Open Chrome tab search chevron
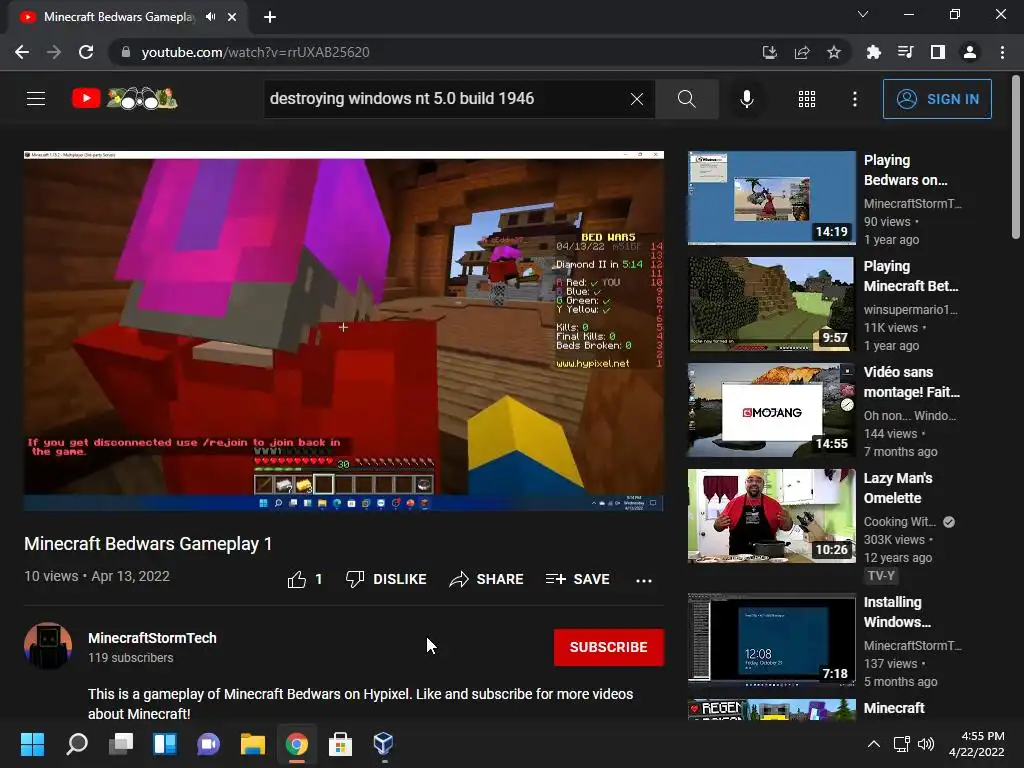1024x768 pixels. point(863,14)
